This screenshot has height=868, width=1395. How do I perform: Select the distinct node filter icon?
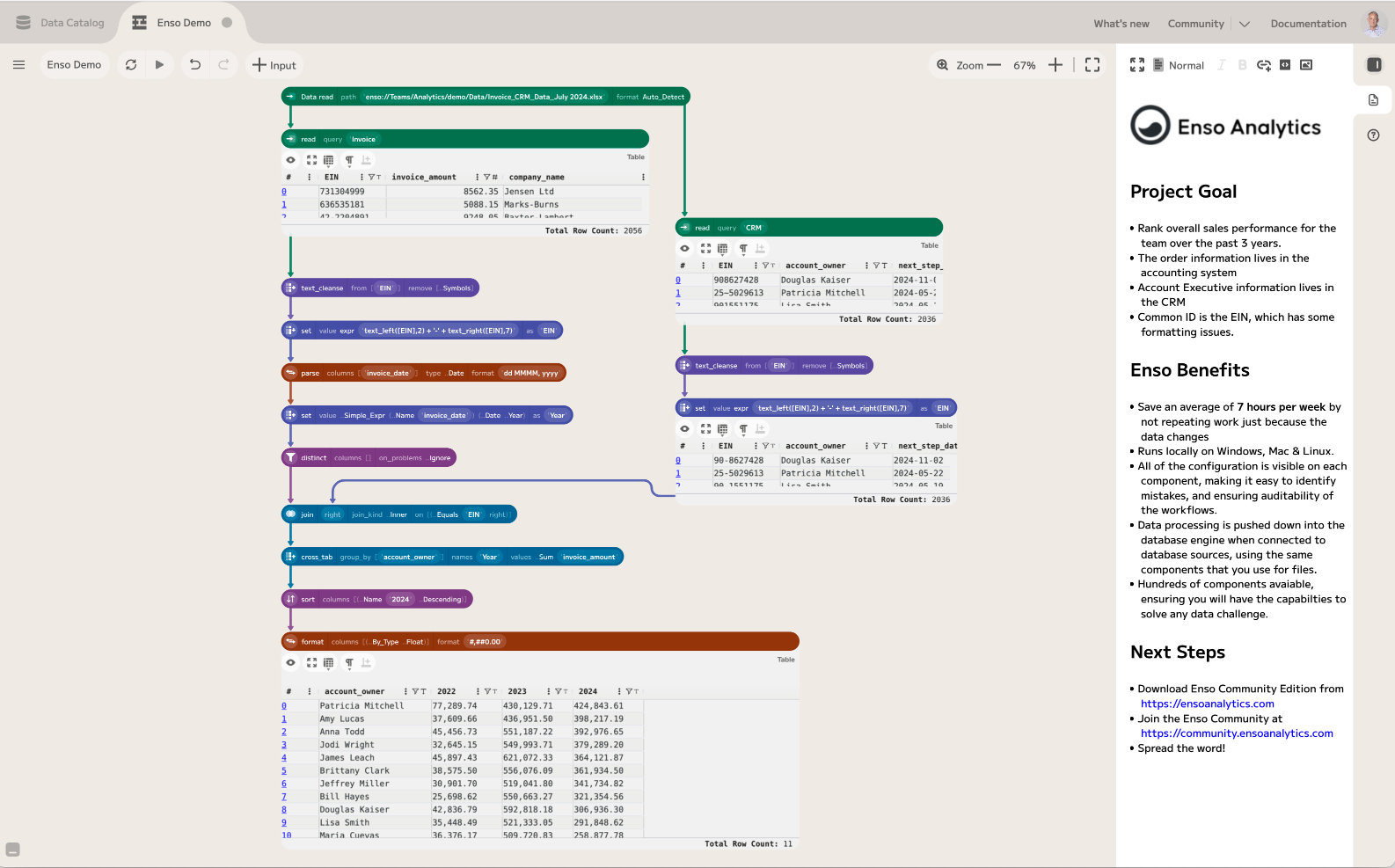[290, 458]
